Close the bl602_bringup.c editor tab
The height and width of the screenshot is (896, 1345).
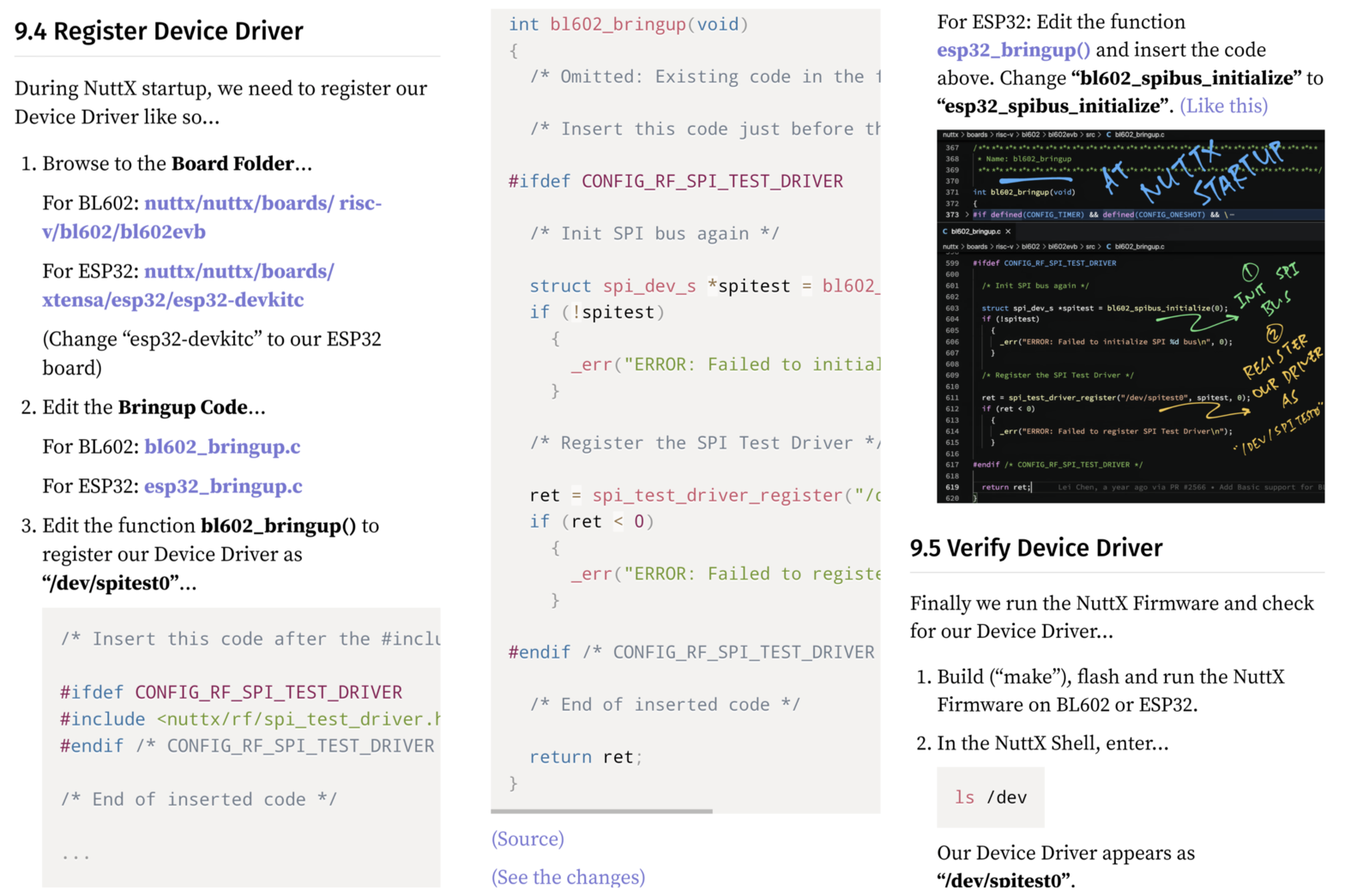click(1008, 232)
